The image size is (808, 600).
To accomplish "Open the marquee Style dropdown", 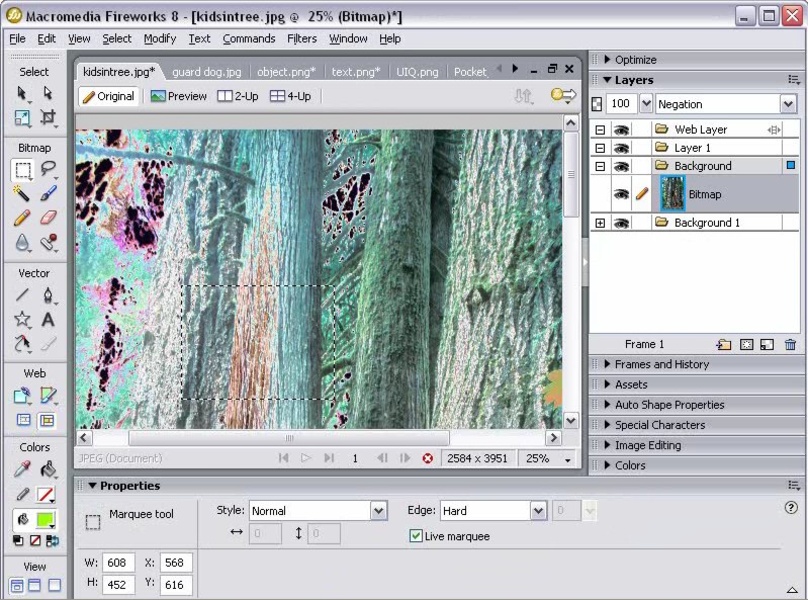I will point(378,511).
